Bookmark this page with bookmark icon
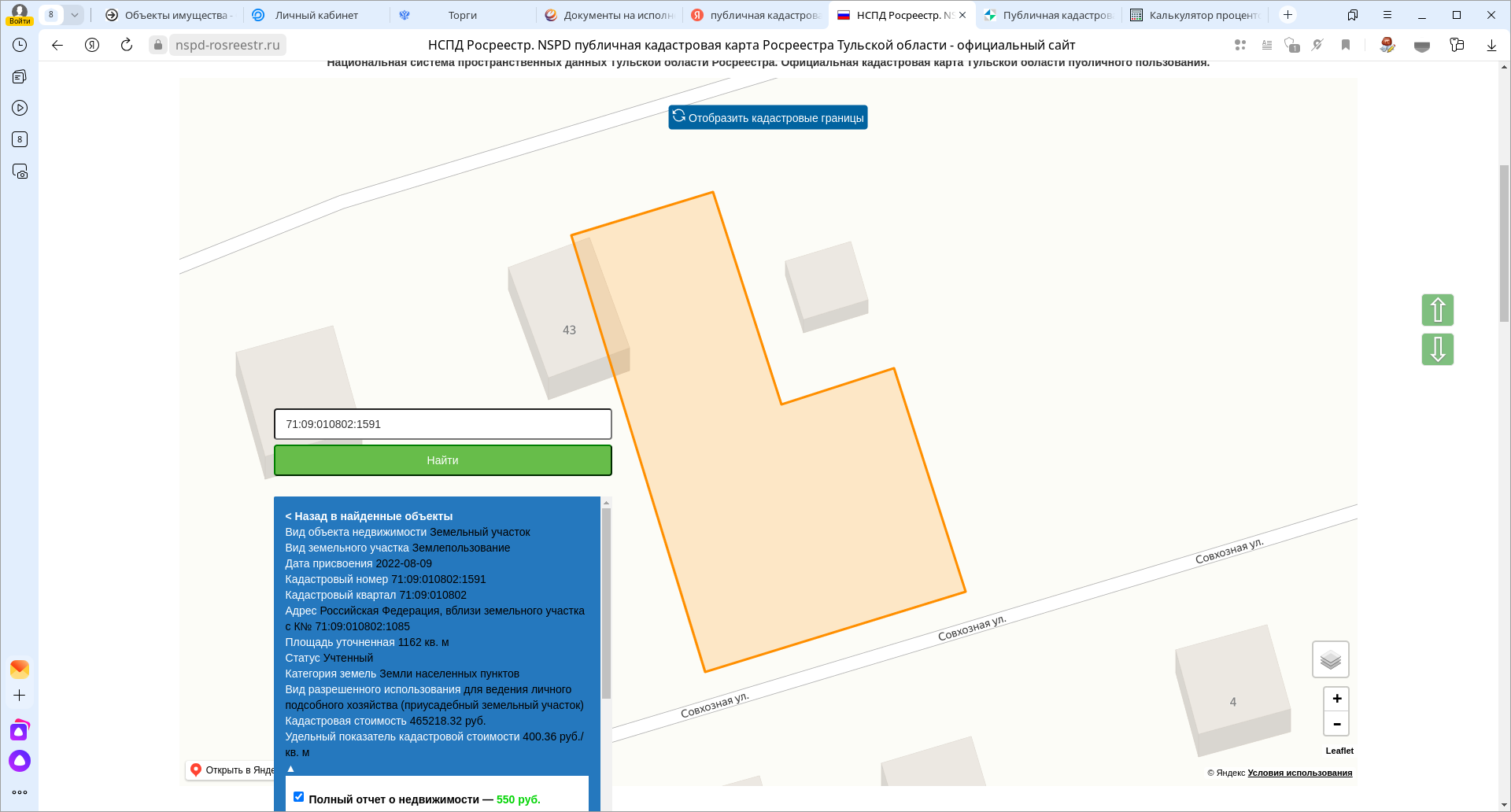Image resolution: width=1511 pixels, height=812 pixels. [x=1346, y=45]
